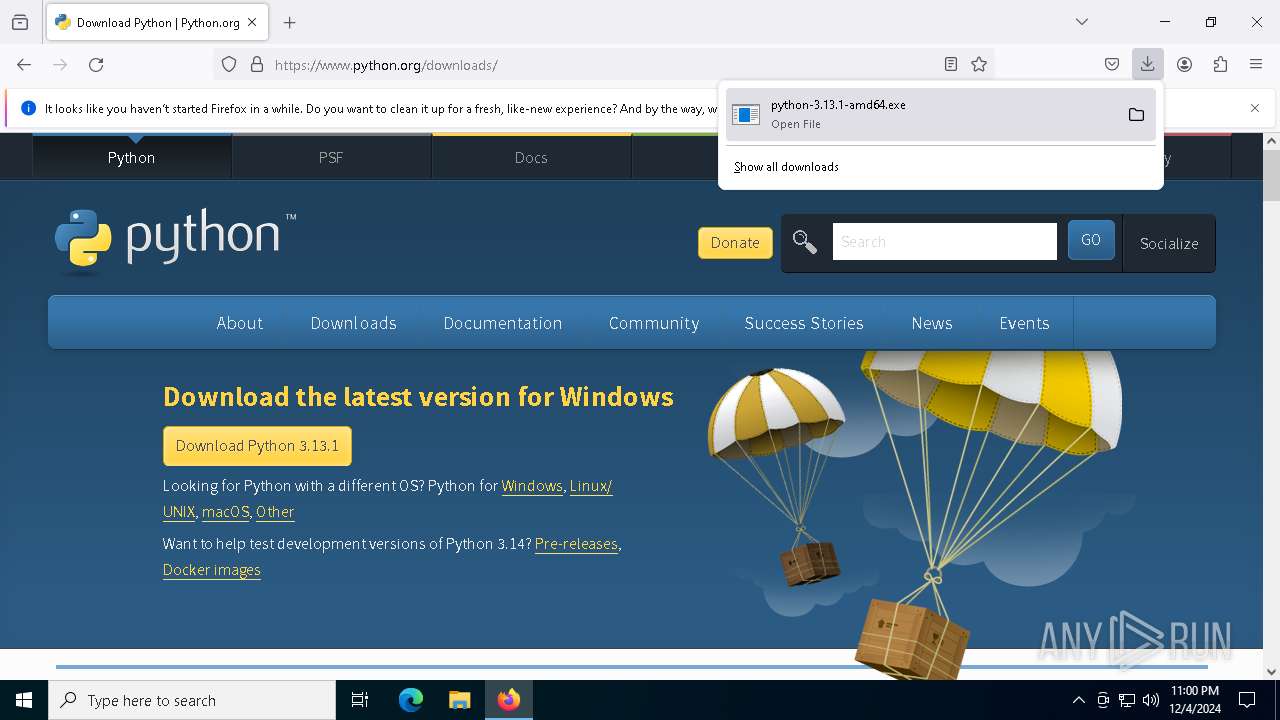Open tracking protection shield icon

pos(229,65)
